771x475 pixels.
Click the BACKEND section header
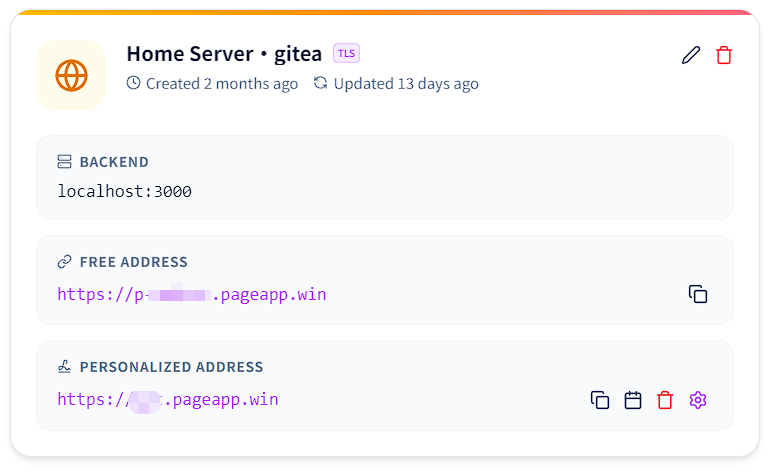pos(114,162)
